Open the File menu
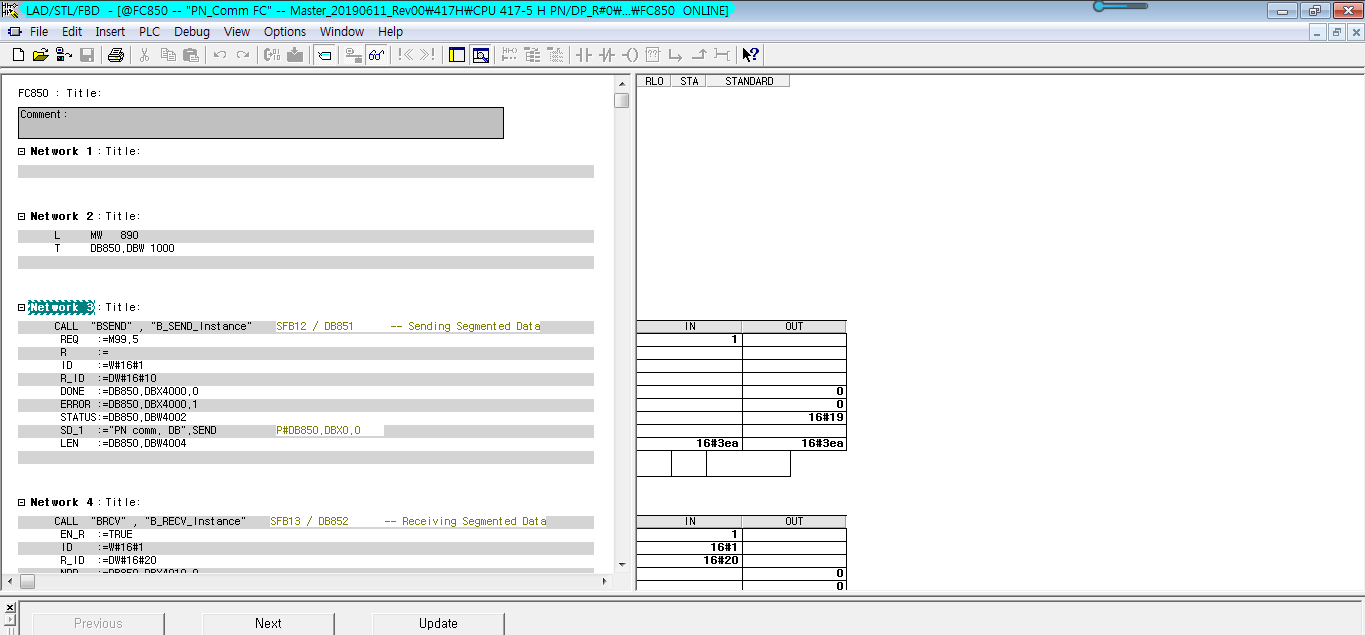 tap(39, 32)
